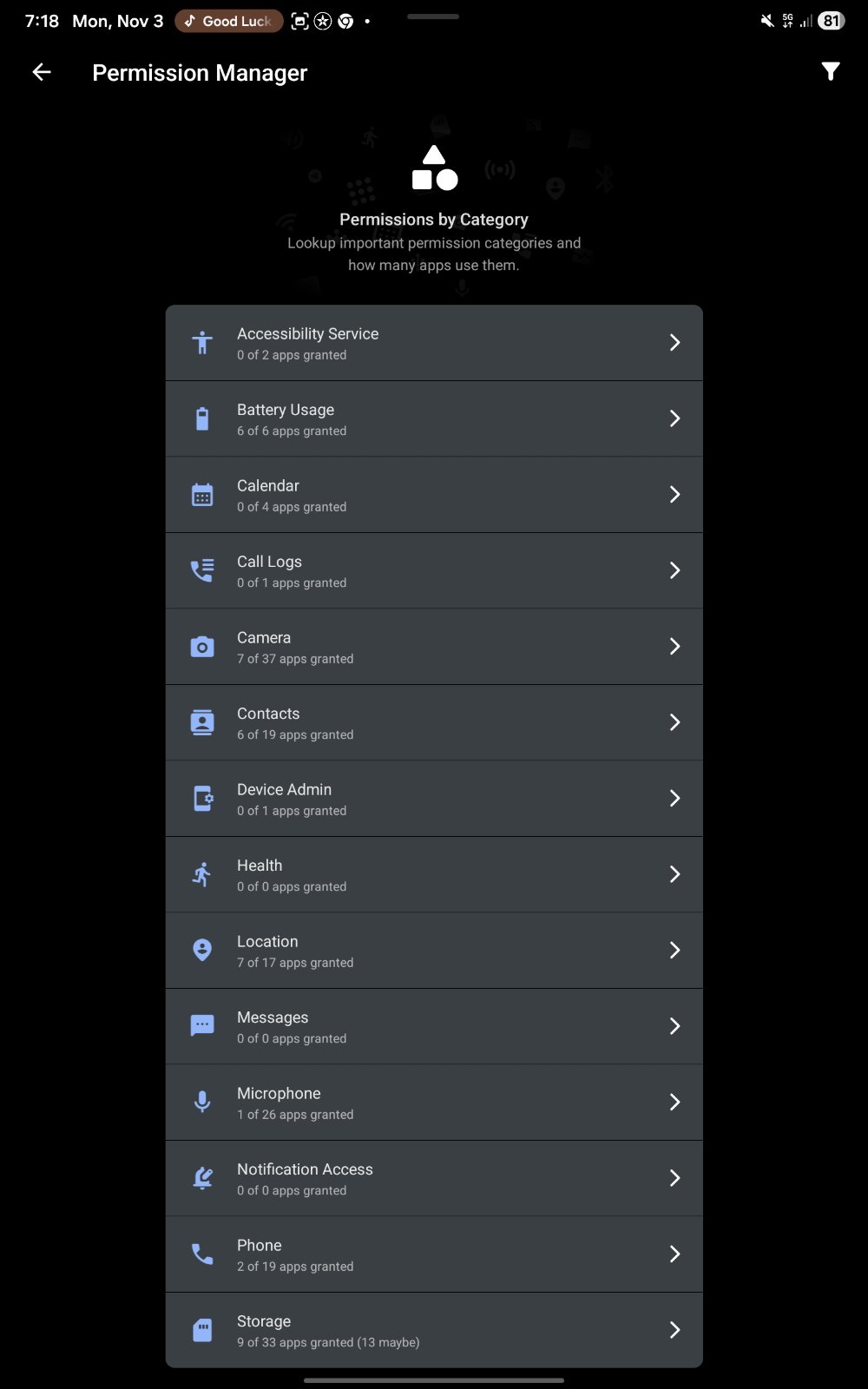This screenshot has height=1389, width=868.
Task: Tap the Permissions by Category shapes logo
Action: (434, 168)
